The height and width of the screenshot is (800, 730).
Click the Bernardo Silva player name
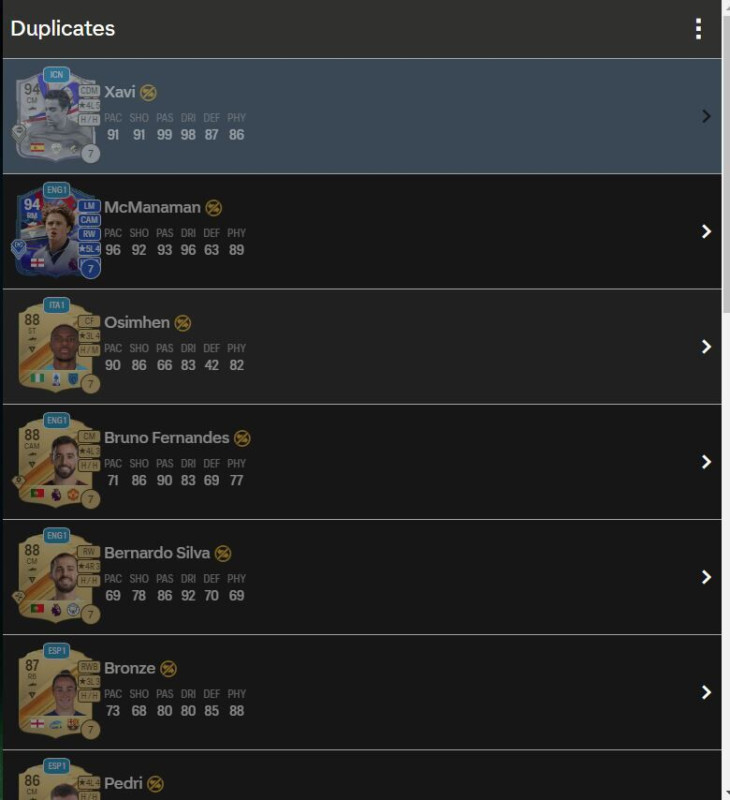(157, 553)
